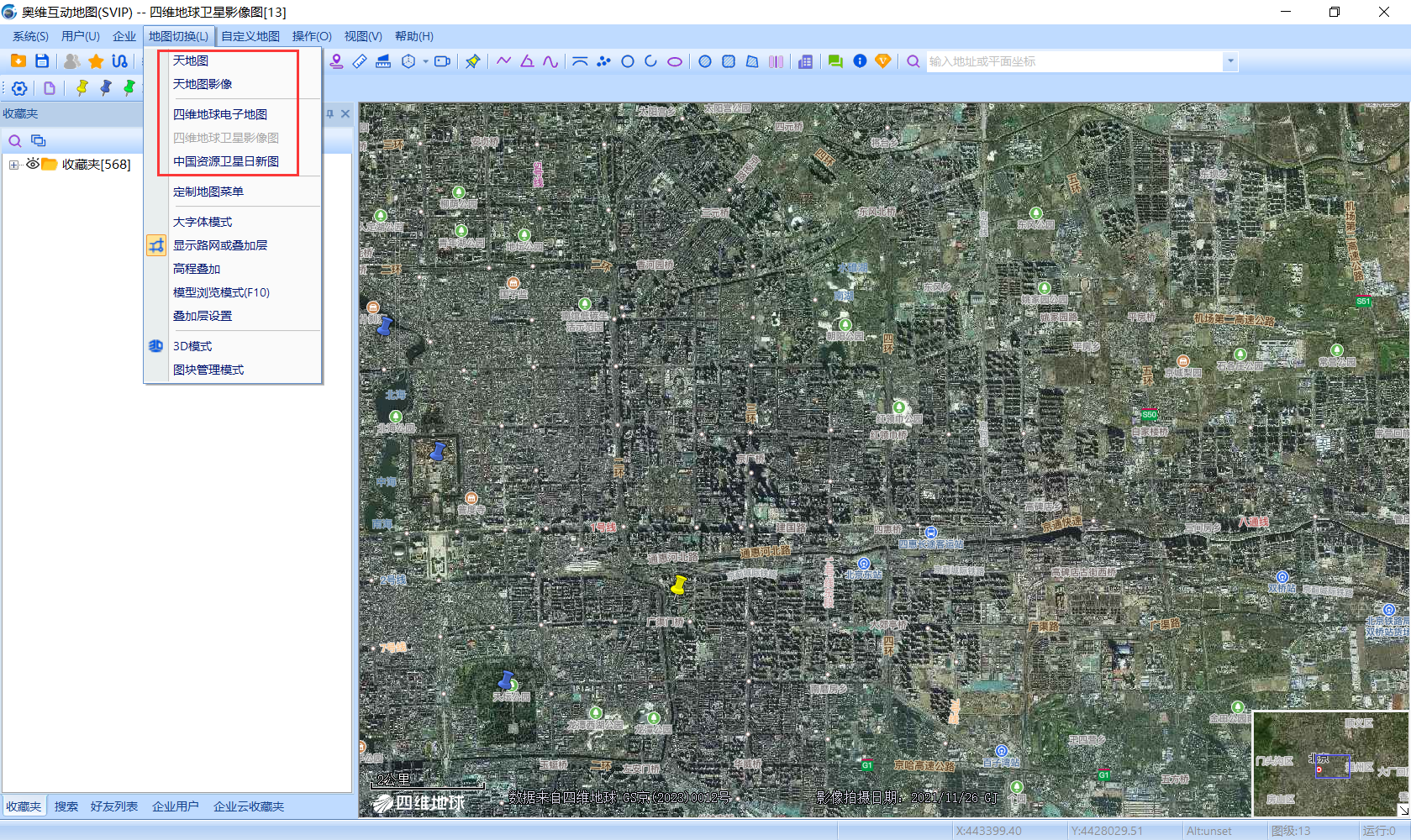The width and height of the screenshot is (1411, 840).
Task: Toggle the 显示路网或叠加层 option
Action: pyautogui.click(x=220, y=245)
